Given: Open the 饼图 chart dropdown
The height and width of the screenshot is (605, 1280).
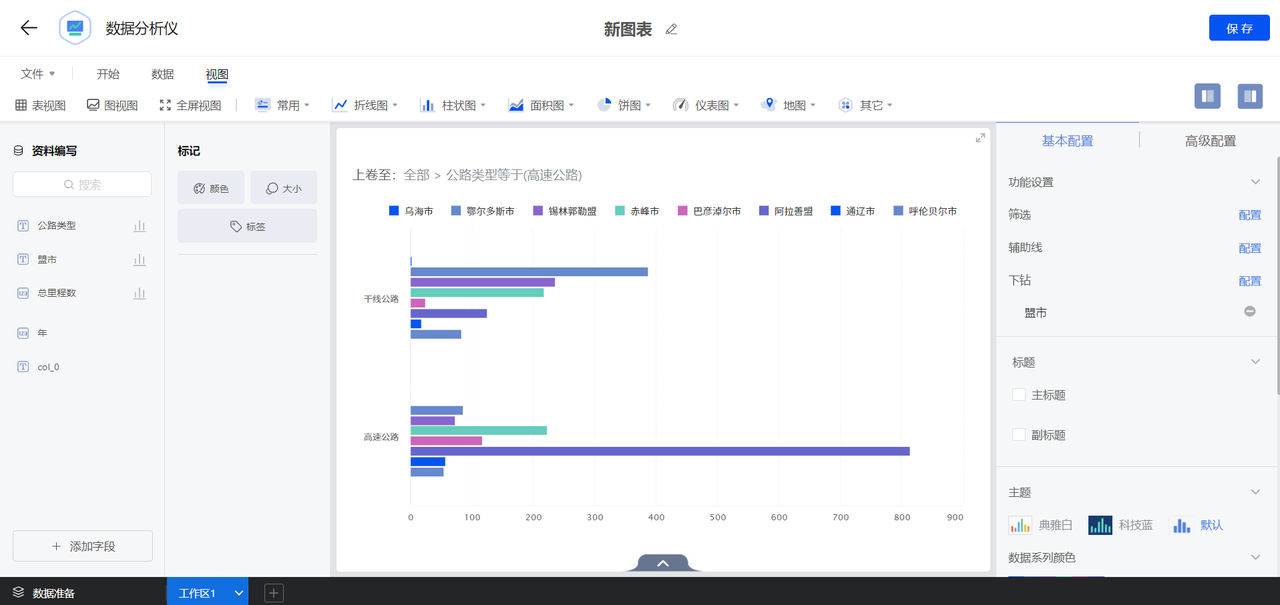Looking at the screenshot, I should 624,105.
